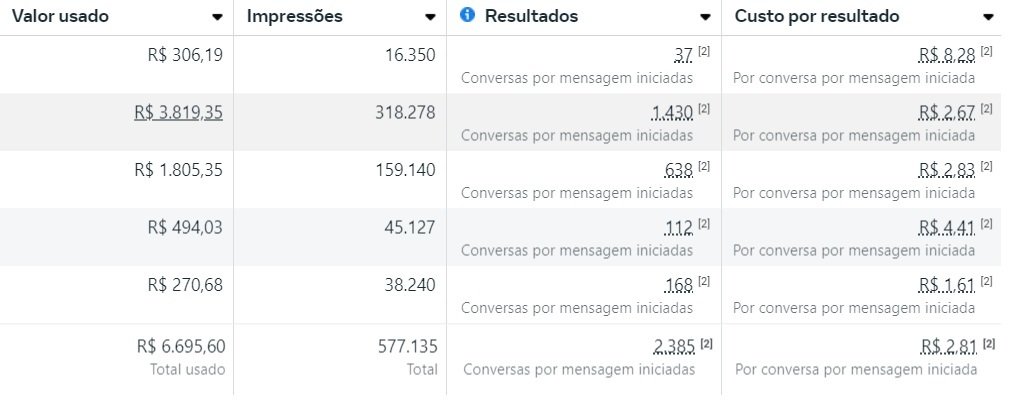1011x409 pixels.
Task: Expand the Impressões column dropdown arrow
Action: pyautogui.click(x=430, y=17)
